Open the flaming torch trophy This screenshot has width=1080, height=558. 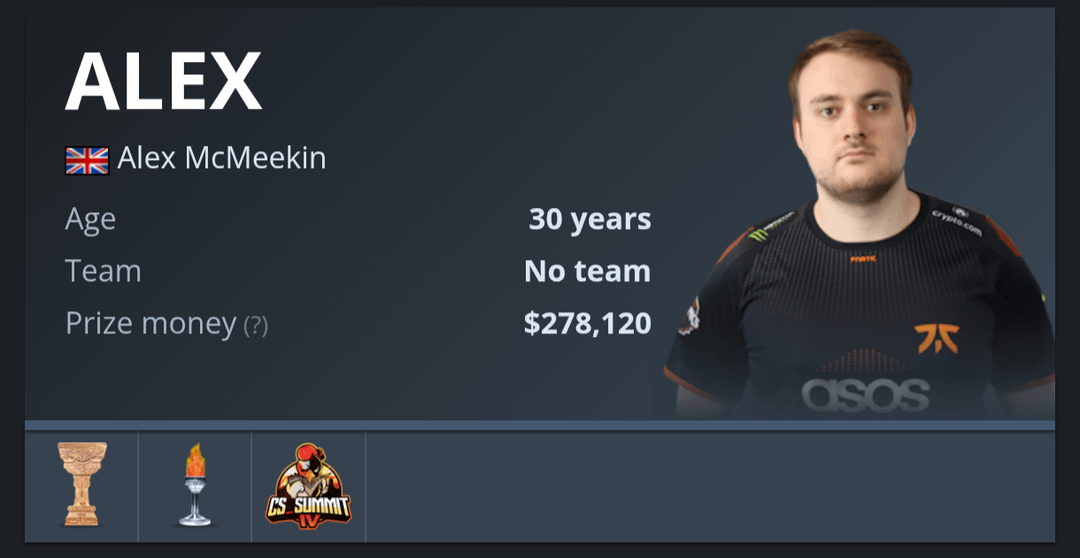tap(195, 485)
